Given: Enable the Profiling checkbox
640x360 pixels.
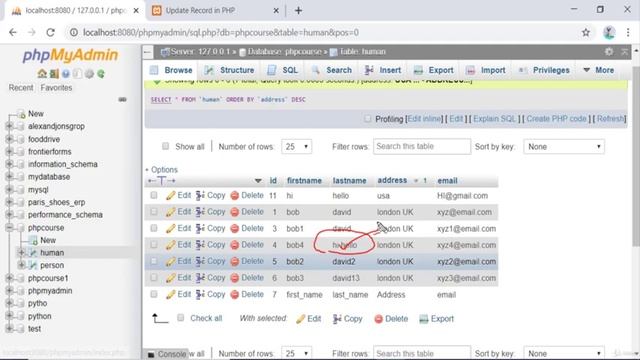Looking at the screenshot, I should [367, 119].
